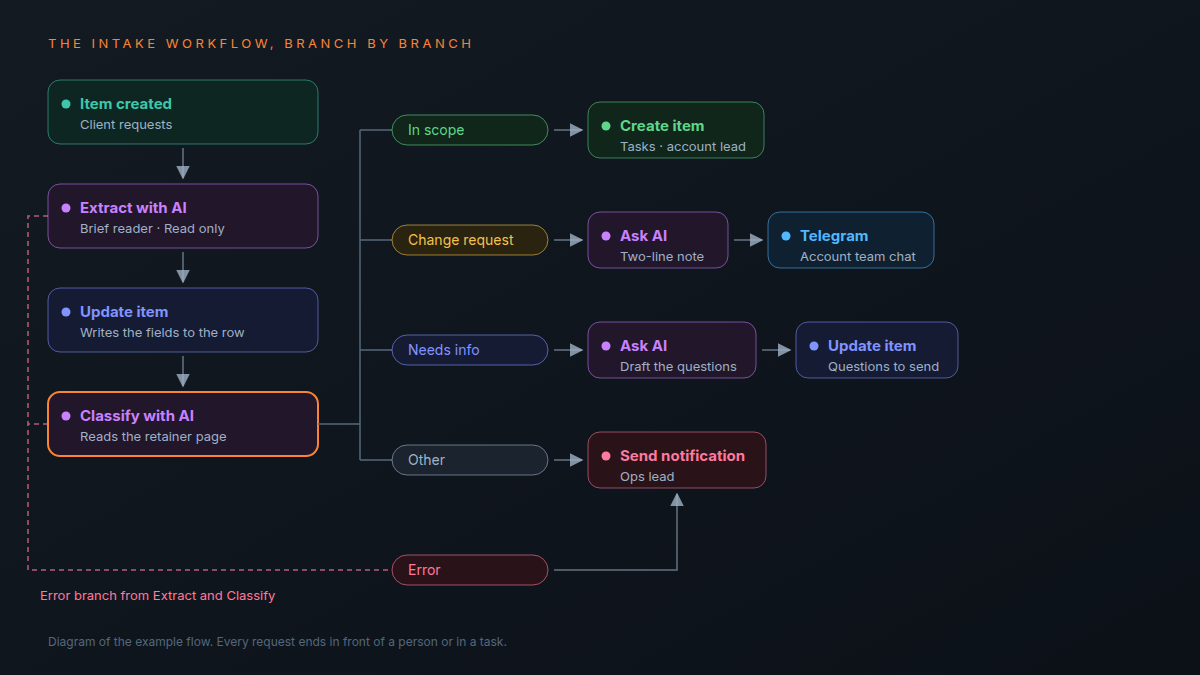Click the pink dot on Send notification

point(606,456)
